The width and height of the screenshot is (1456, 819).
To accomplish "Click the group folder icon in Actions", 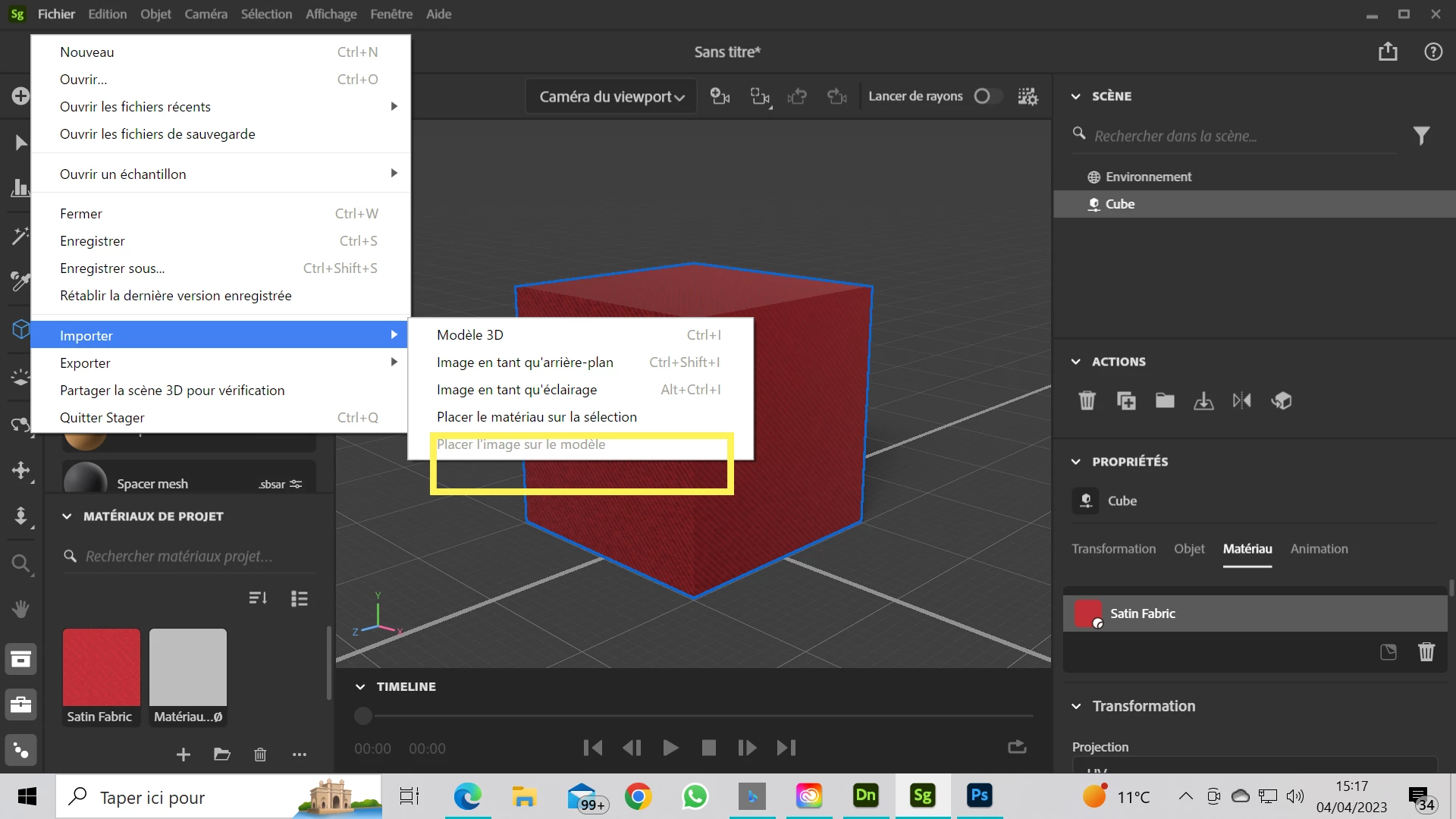I will click(1165, 400).
